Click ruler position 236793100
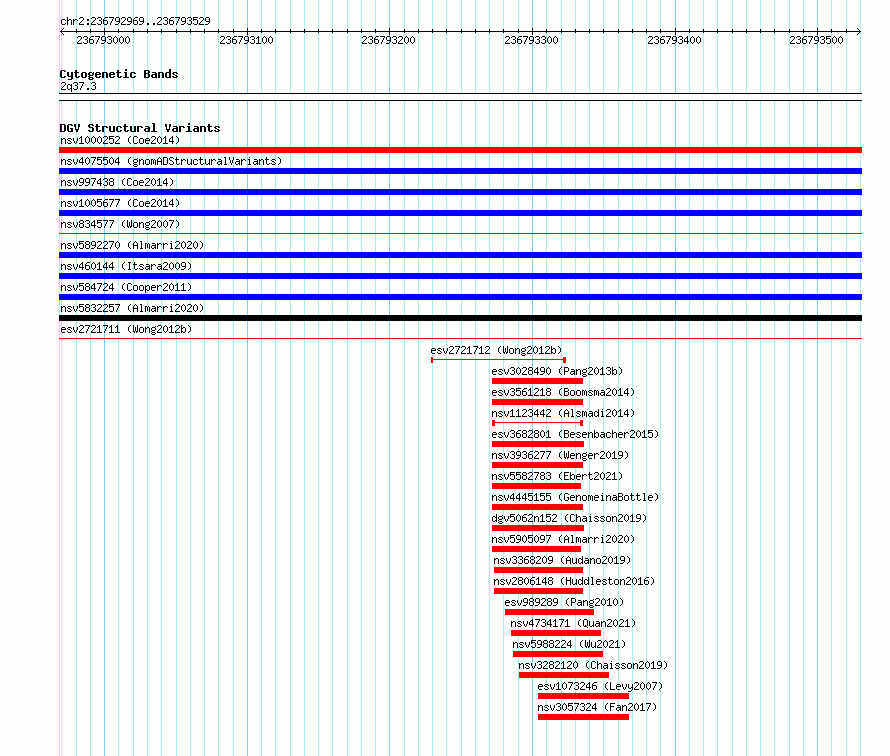 pos(246,40)
